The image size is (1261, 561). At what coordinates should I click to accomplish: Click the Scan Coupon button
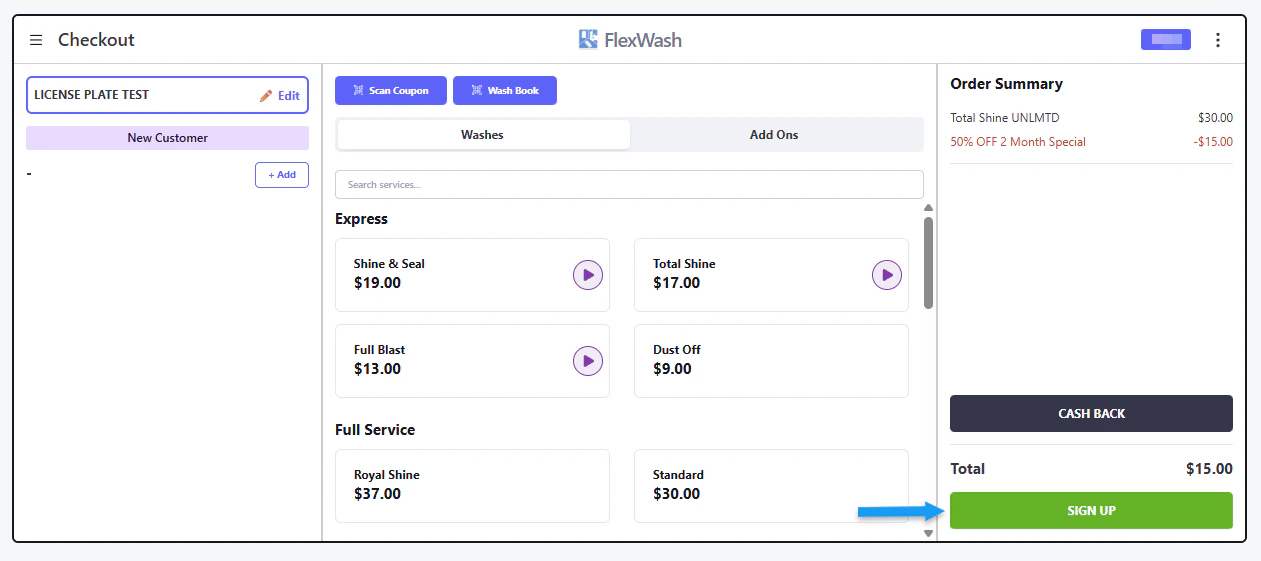coord(390,90)
